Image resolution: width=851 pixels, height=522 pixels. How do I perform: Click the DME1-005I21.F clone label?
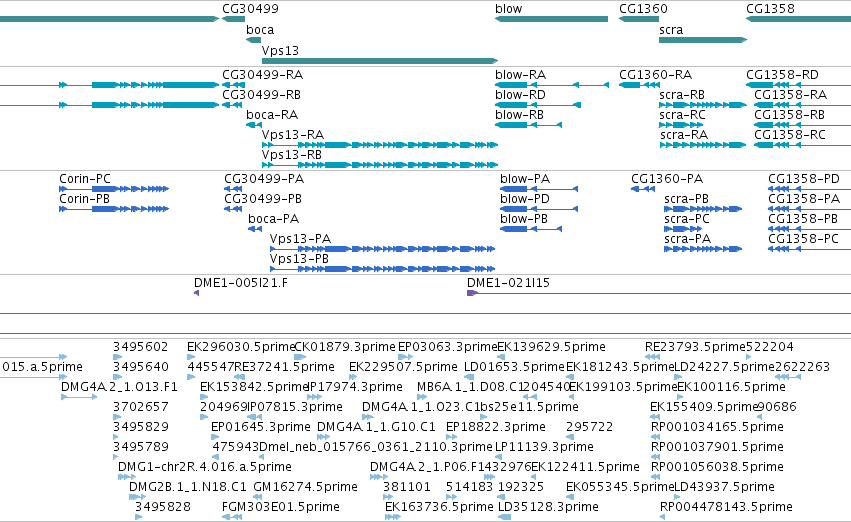(x=241, y=283)
